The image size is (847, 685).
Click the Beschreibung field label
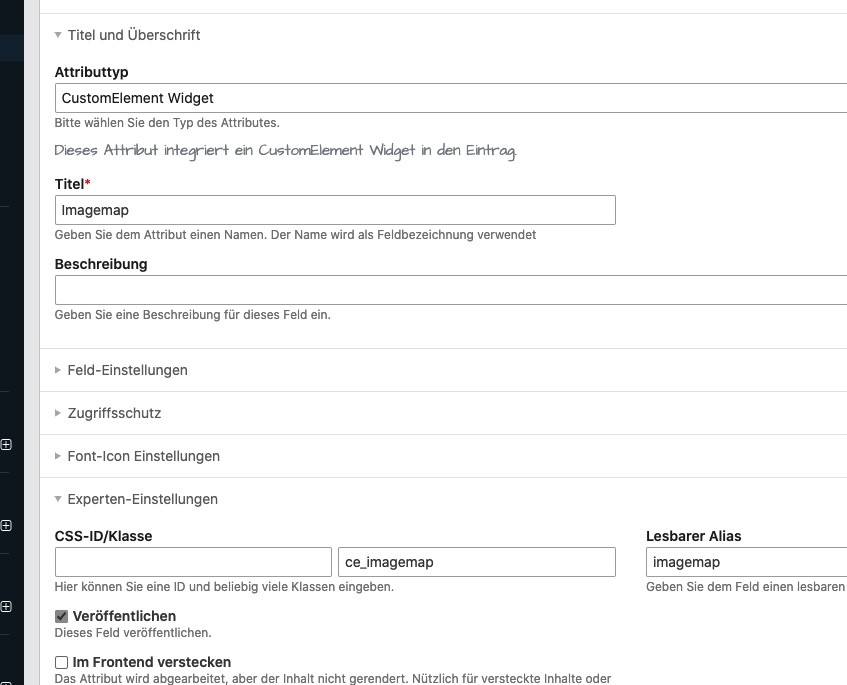[101, 264]
